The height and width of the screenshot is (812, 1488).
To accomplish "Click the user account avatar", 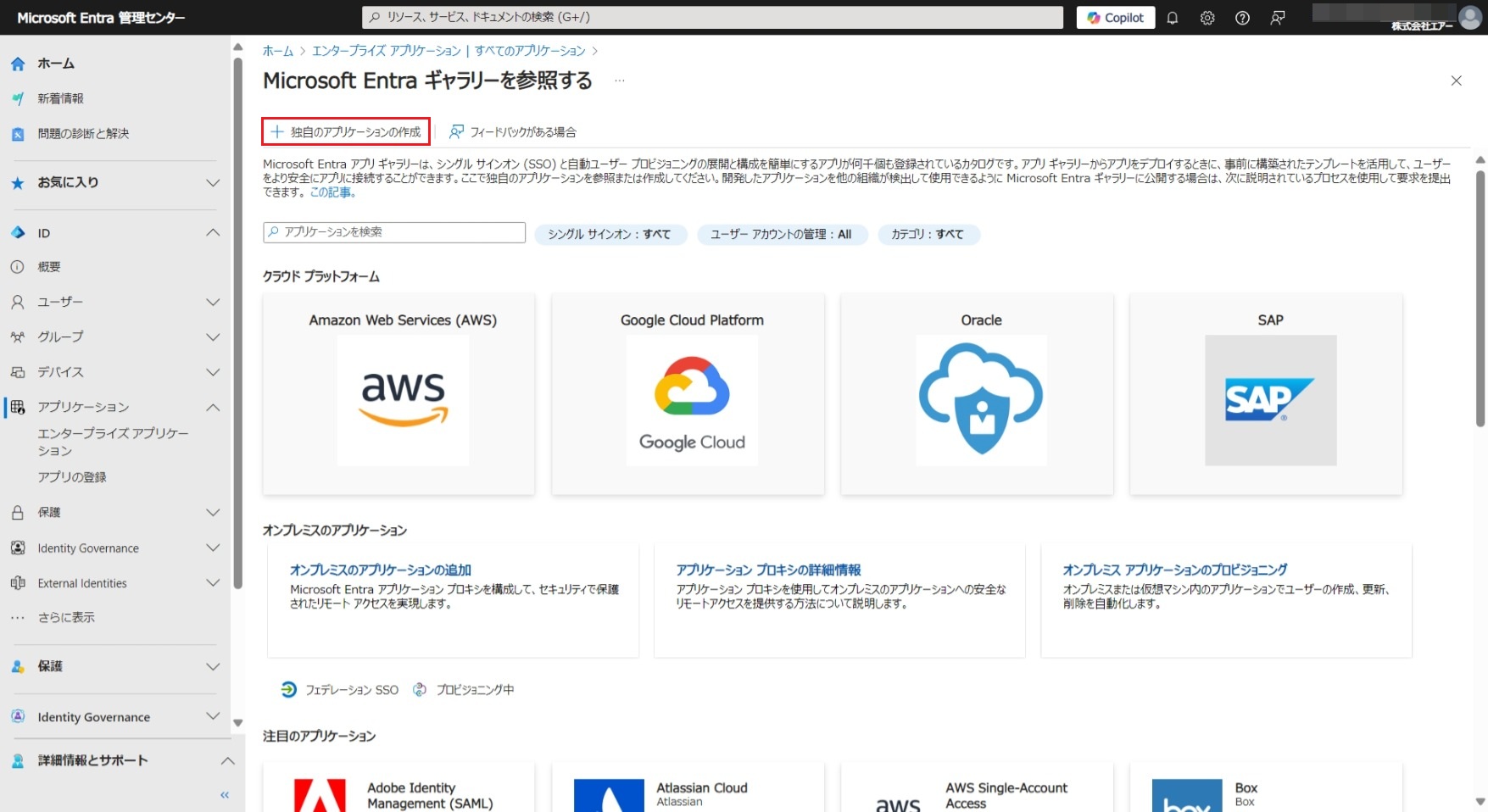I will 1469,17.
